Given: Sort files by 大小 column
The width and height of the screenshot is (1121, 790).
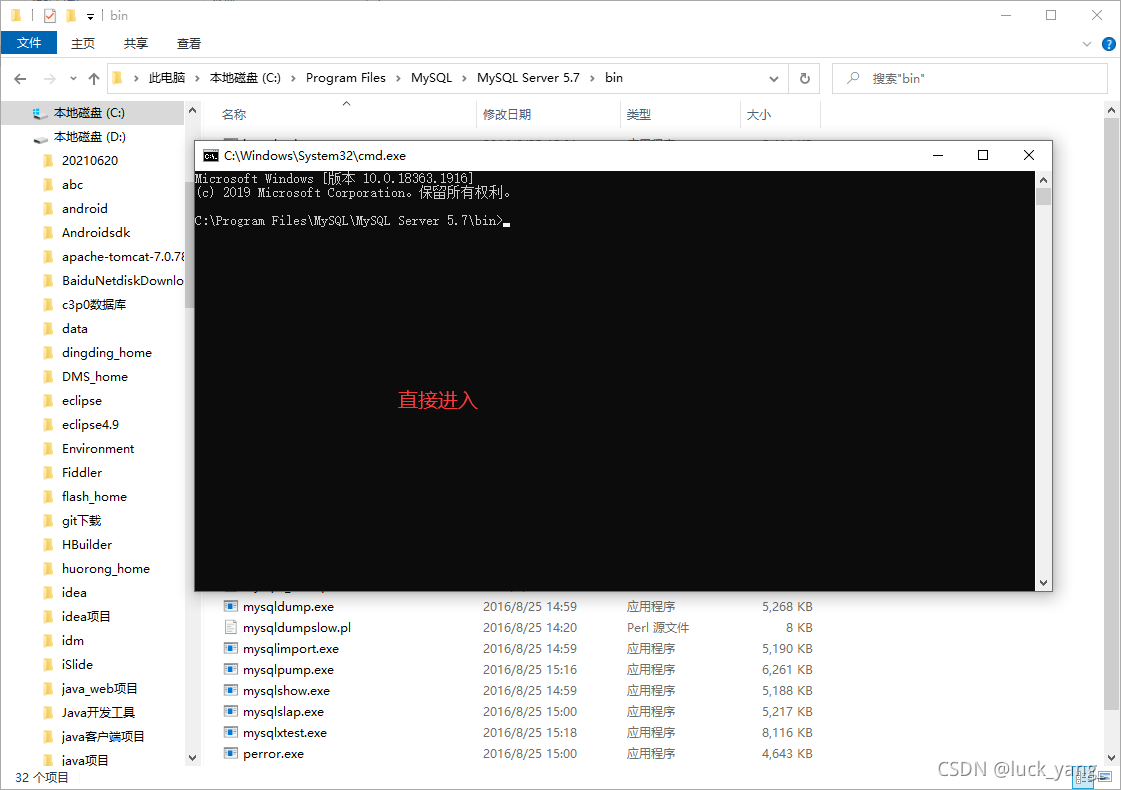Looking at the screenshot, I should 759,114.
